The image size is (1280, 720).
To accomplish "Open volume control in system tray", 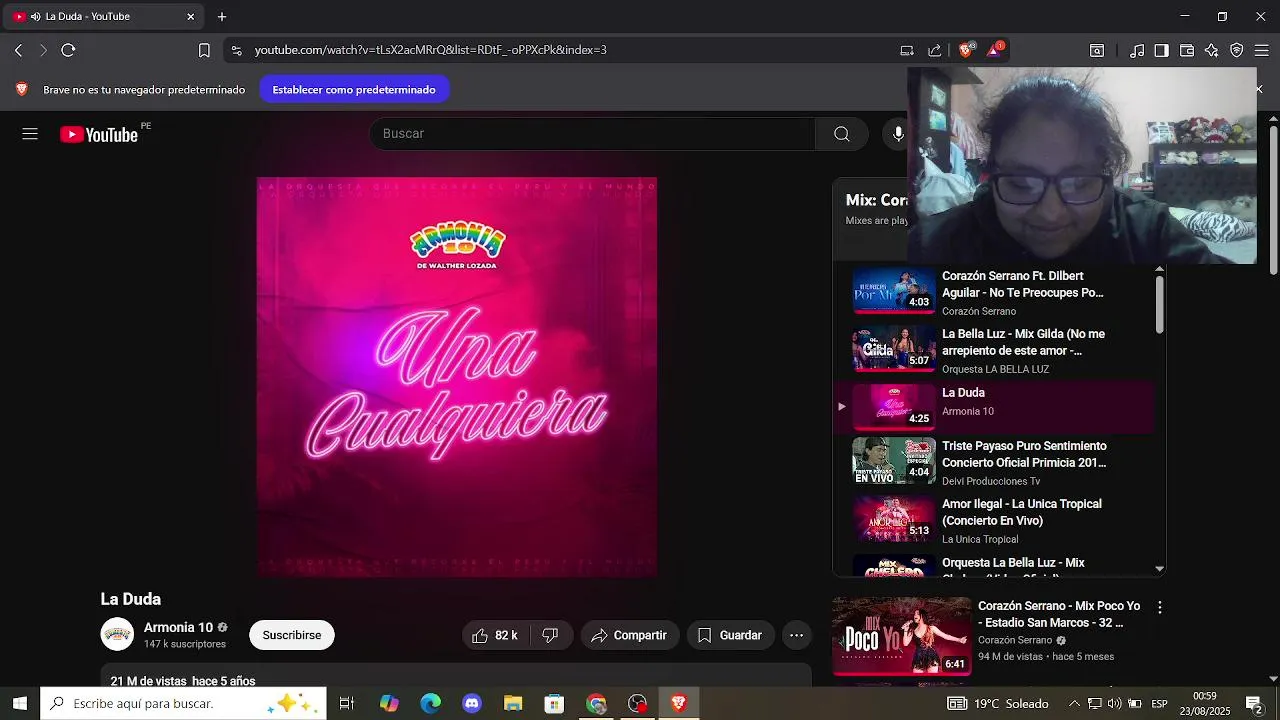I will pos(1114,704).
